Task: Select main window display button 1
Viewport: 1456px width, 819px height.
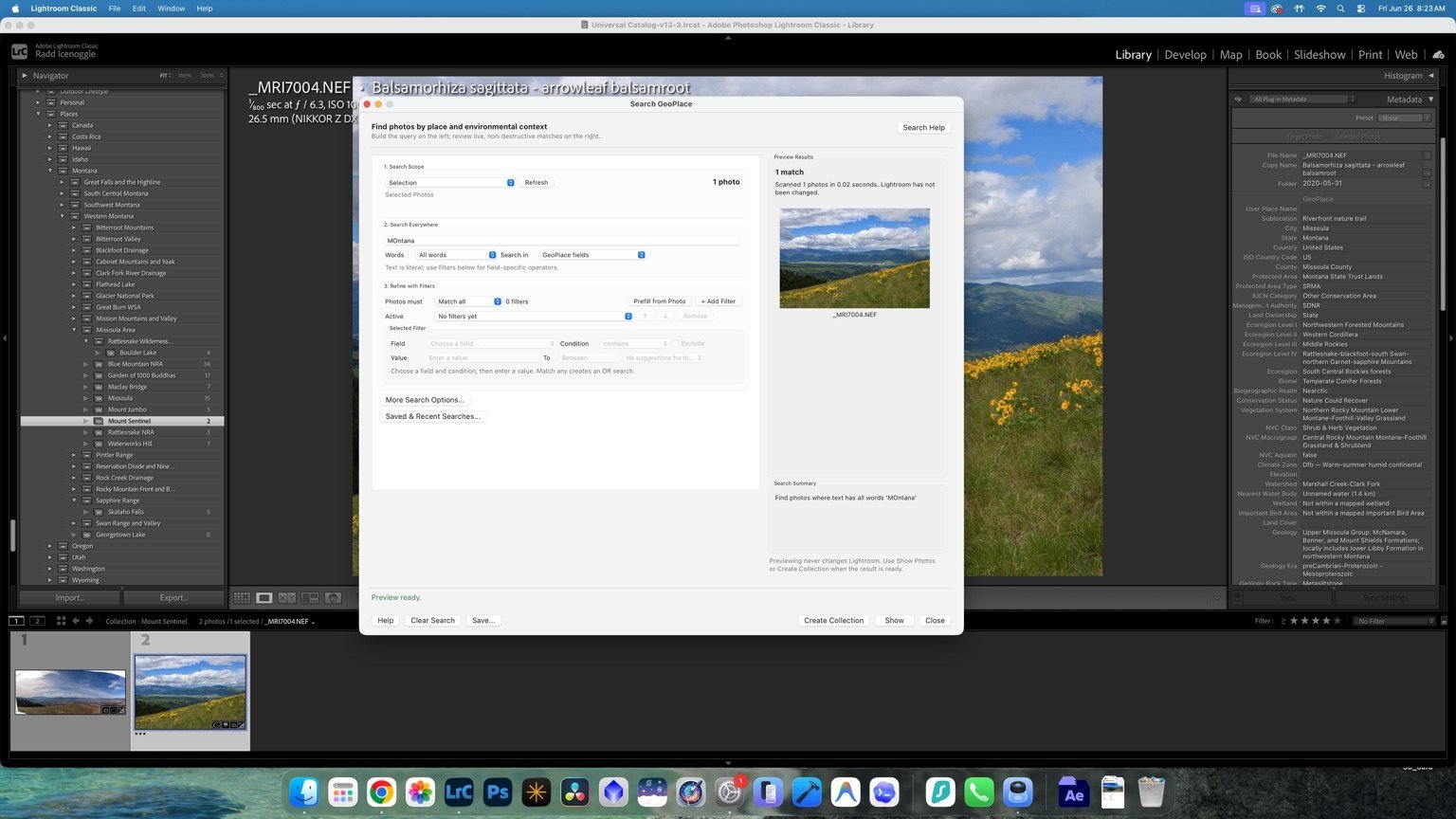Action: click(x=16, y=621)
